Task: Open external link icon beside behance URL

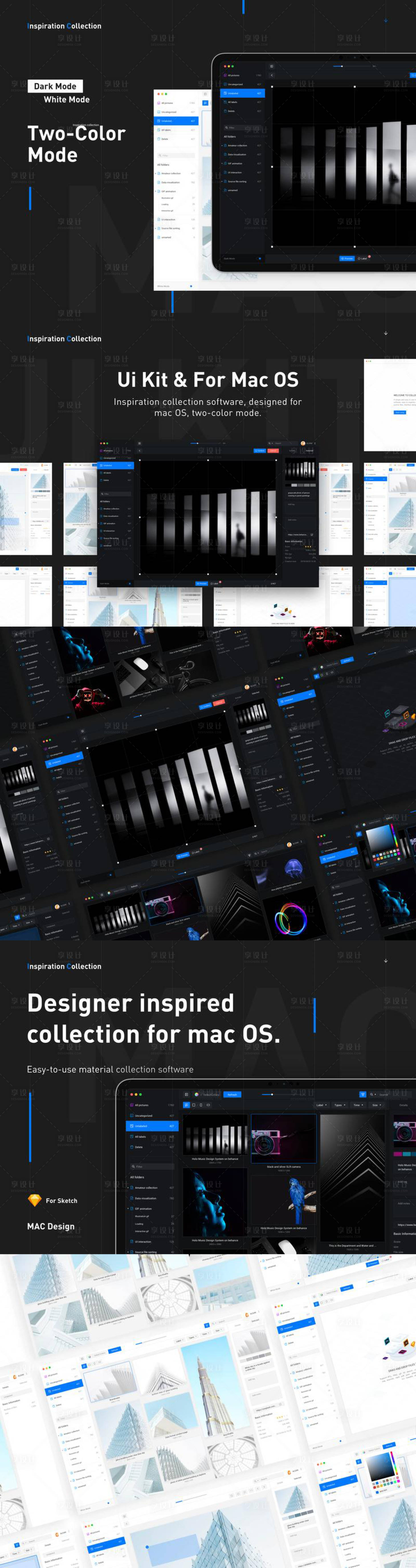Action: (312, 535)
